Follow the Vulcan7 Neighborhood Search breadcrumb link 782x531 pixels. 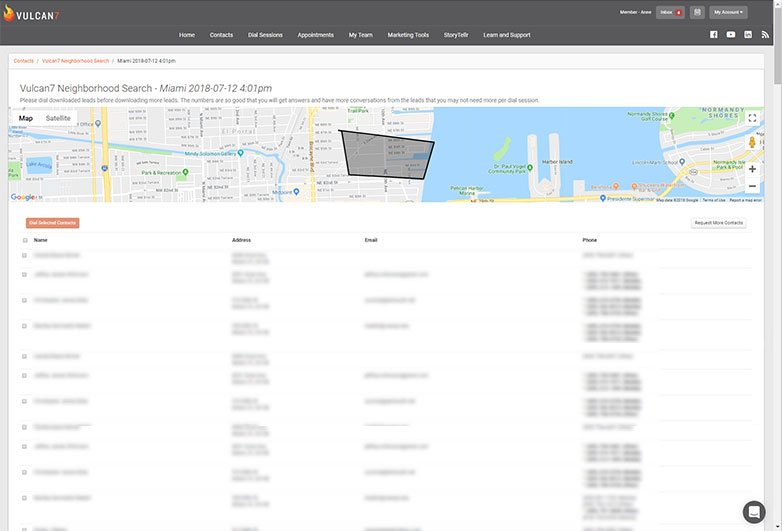coord(75,61)
